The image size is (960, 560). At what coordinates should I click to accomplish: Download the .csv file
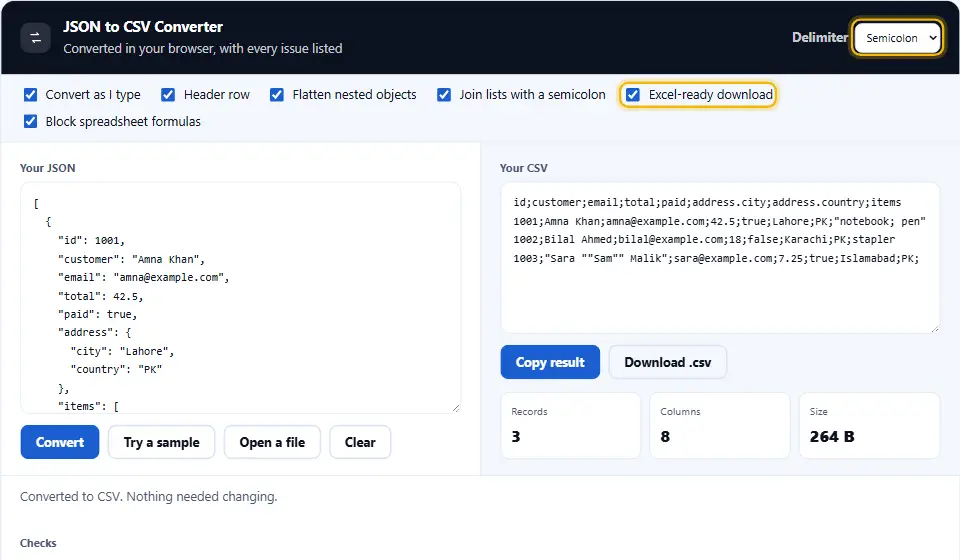[x=668, y=362]
